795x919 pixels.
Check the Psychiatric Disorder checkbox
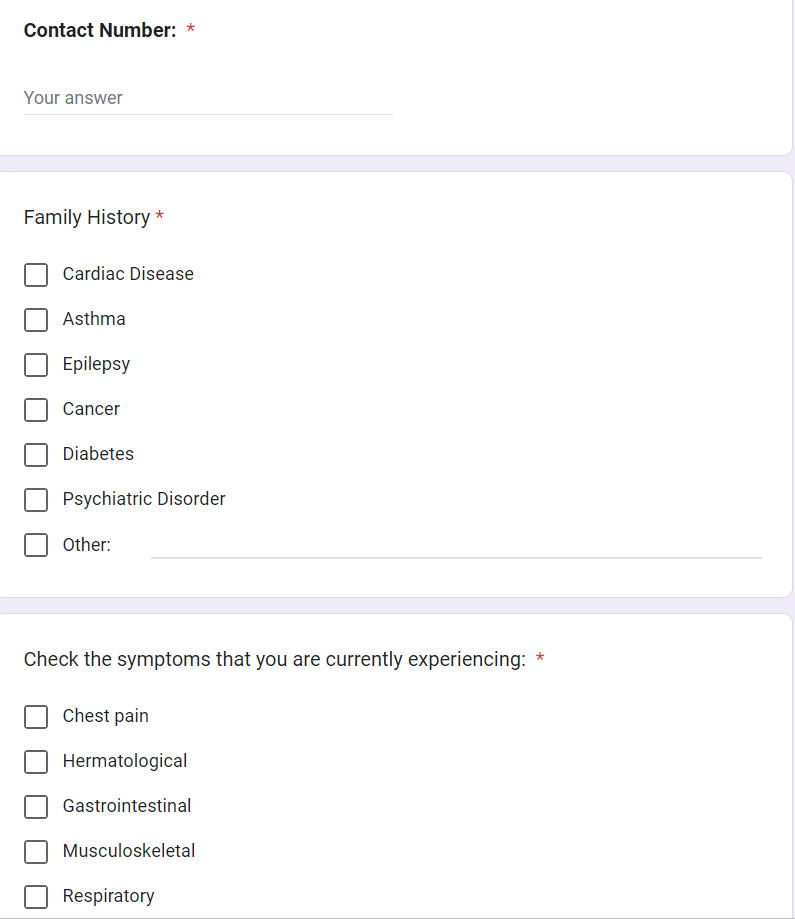36,499
